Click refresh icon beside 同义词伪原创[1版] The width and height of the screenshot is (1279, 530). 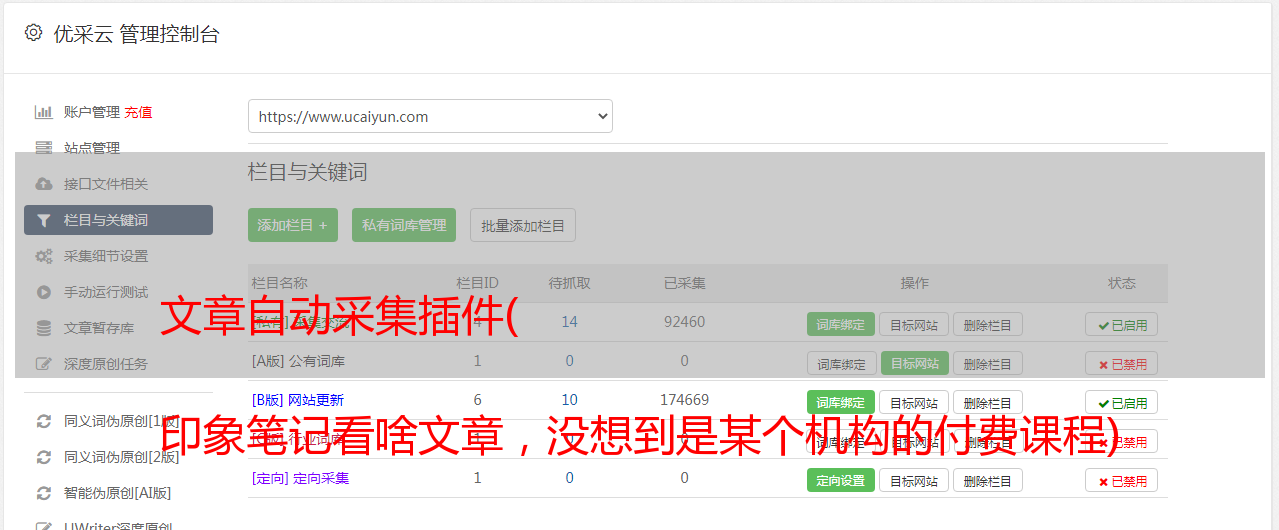43,421
